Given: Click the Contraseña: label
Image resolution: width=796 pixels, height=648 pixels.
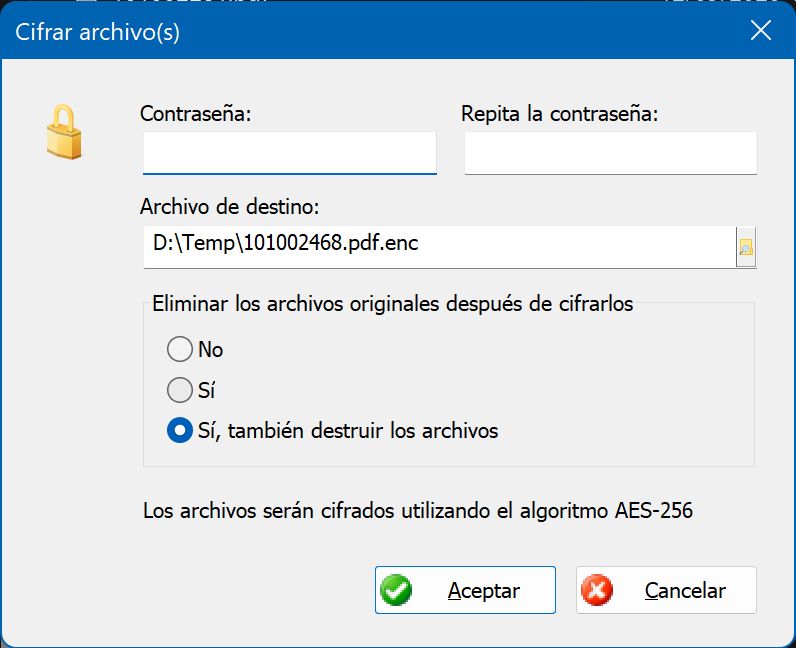Looking at the screenshot, I should (196, 113).
